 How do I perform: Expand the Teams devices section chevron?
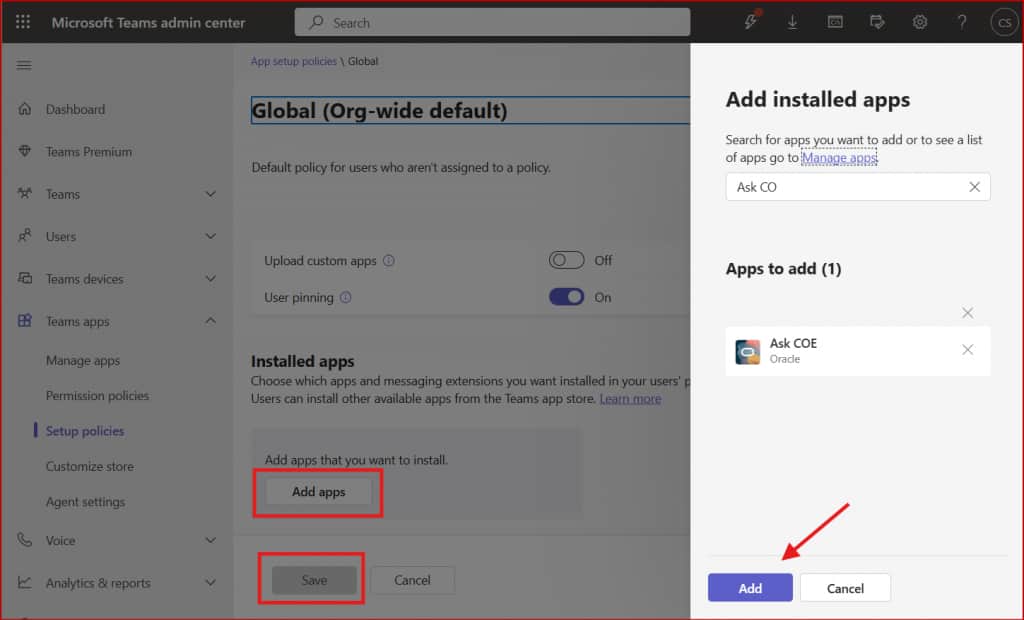coord(210,279)
